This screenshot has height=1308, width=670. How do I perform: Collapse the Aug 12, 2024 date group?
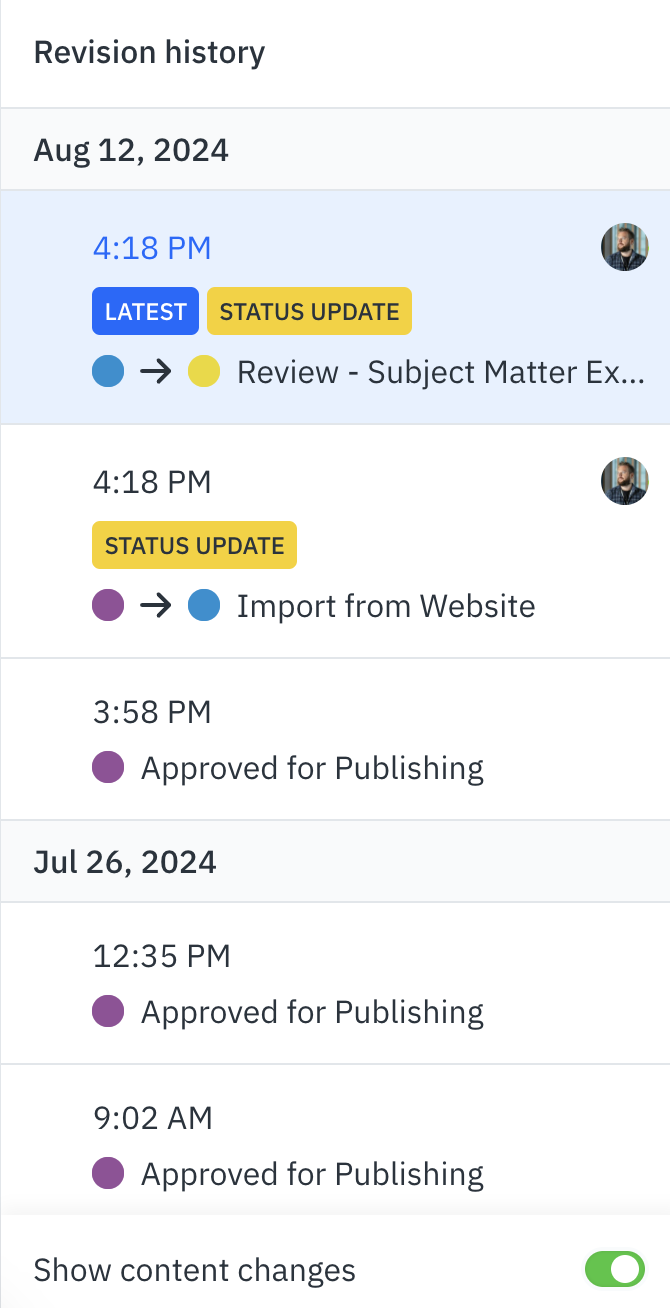[131, 148]
